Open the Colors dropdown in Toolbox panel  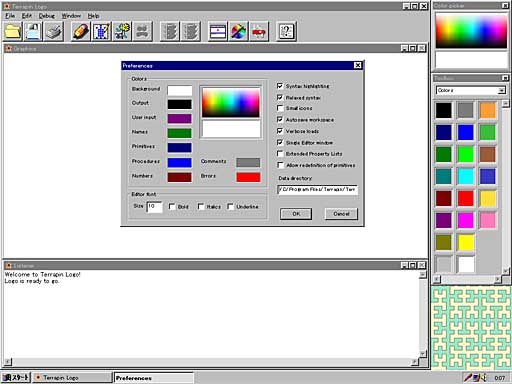(x=501, y=90)
